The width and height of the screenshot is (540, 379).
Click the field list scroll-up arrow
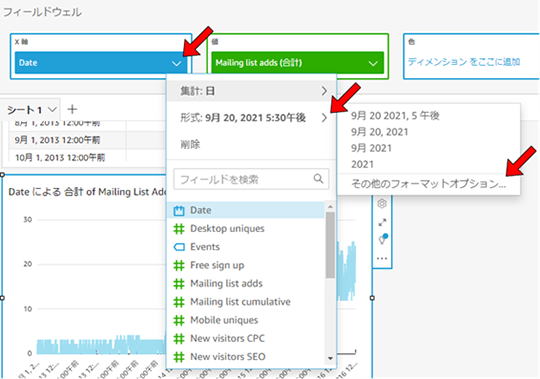click(x=330, y=207)
